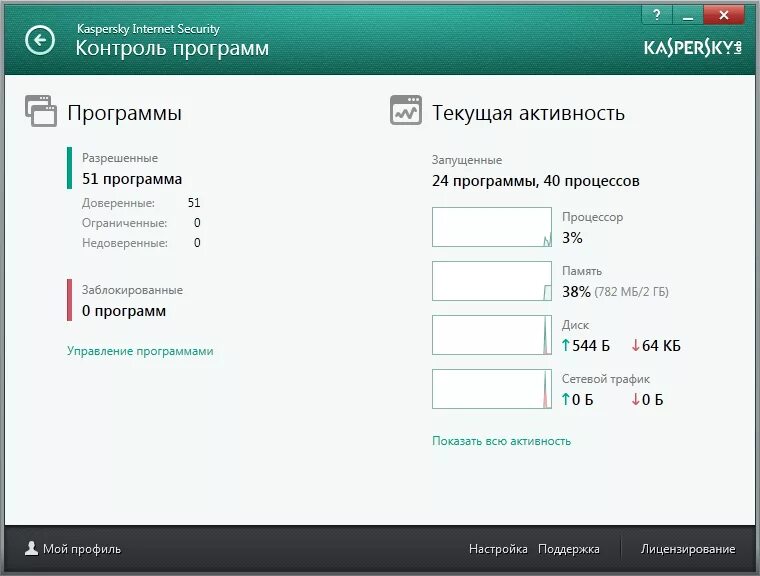Click the Процессор label
The image size is (760, 576).
point(592,217)
